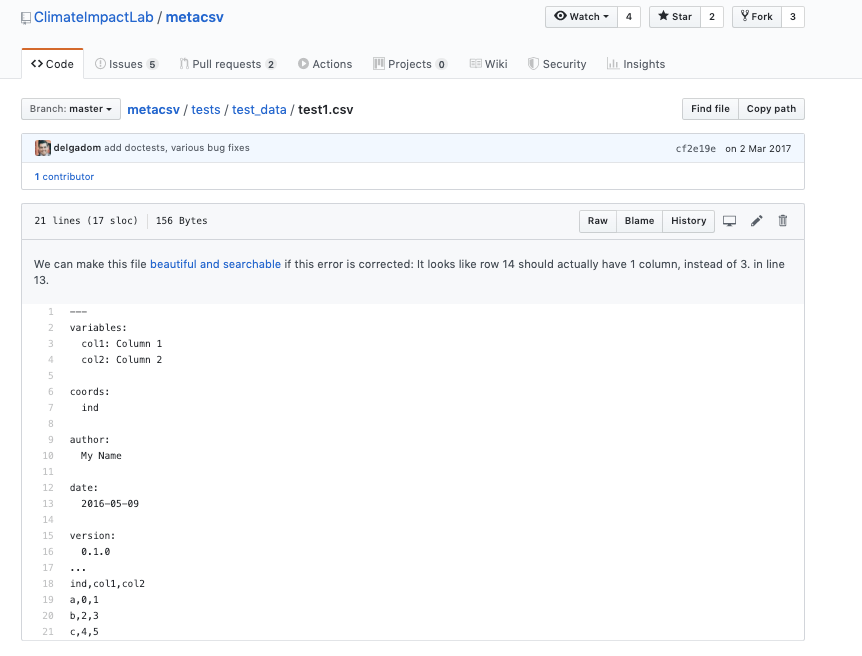Click the Find file button

pyautogui.click(x=710, y=109)
